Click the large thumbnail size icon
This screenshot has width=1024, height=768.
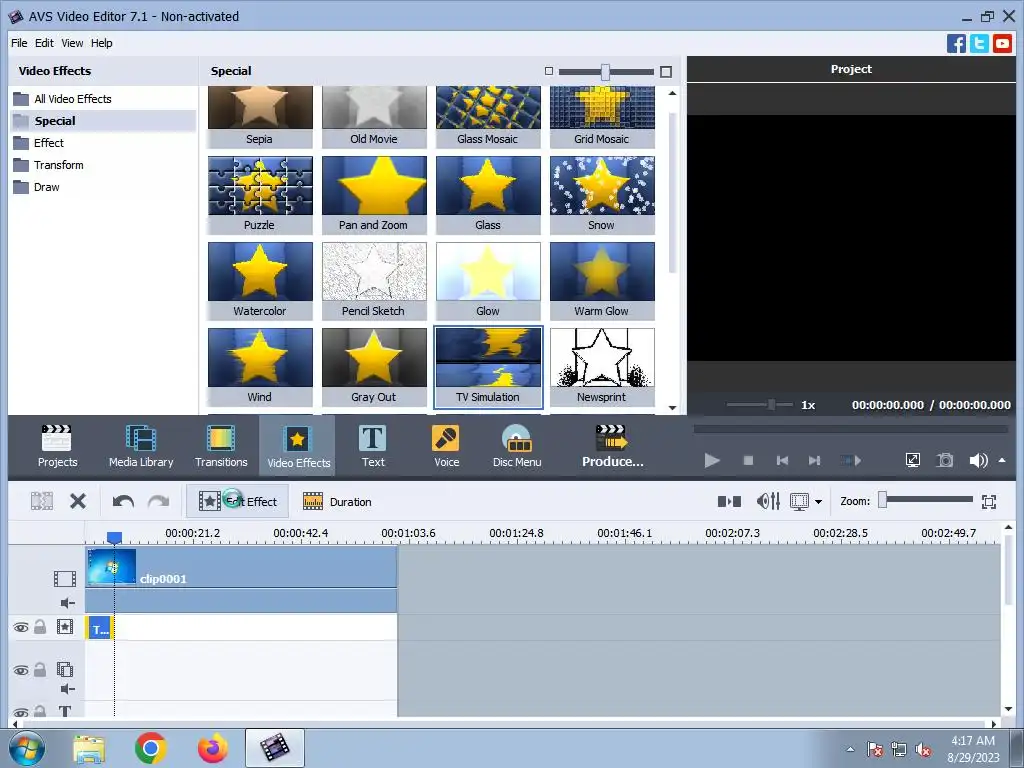pos(665,72)
